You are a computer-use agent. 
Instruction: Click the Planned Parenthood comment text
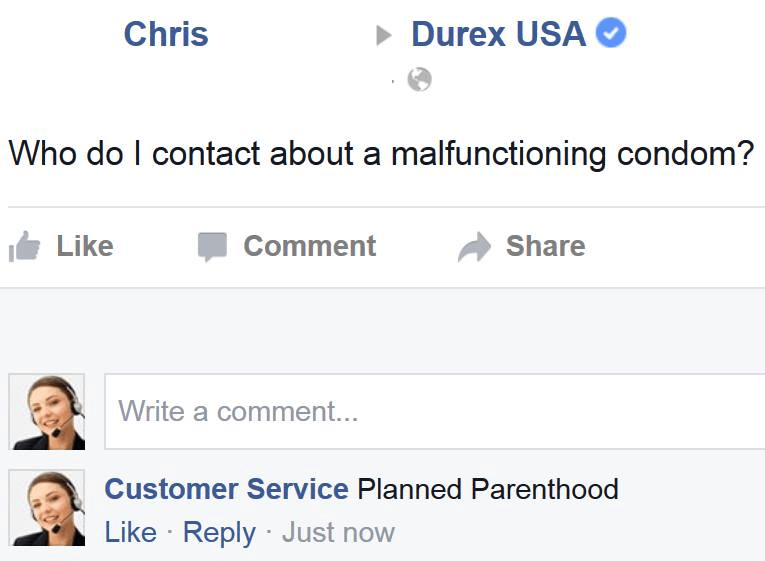coord(488,489)
